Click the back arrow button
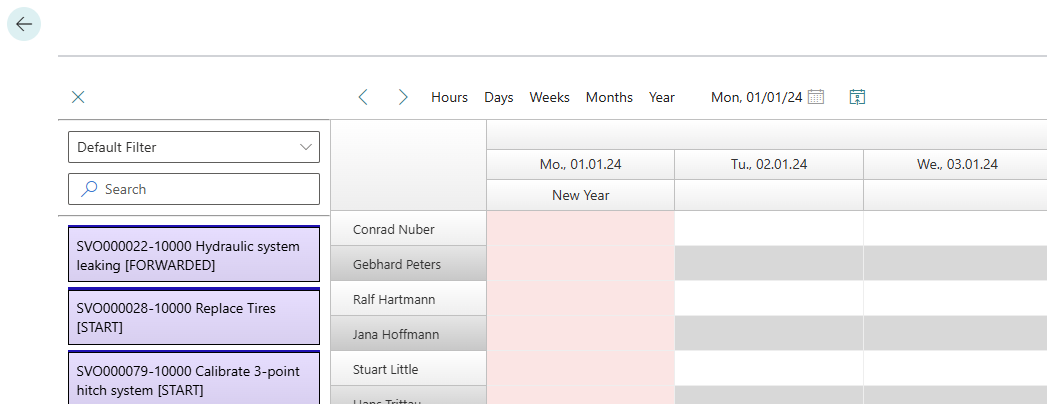This screenshot has height=404, width=1047. [x=24, y=24]
